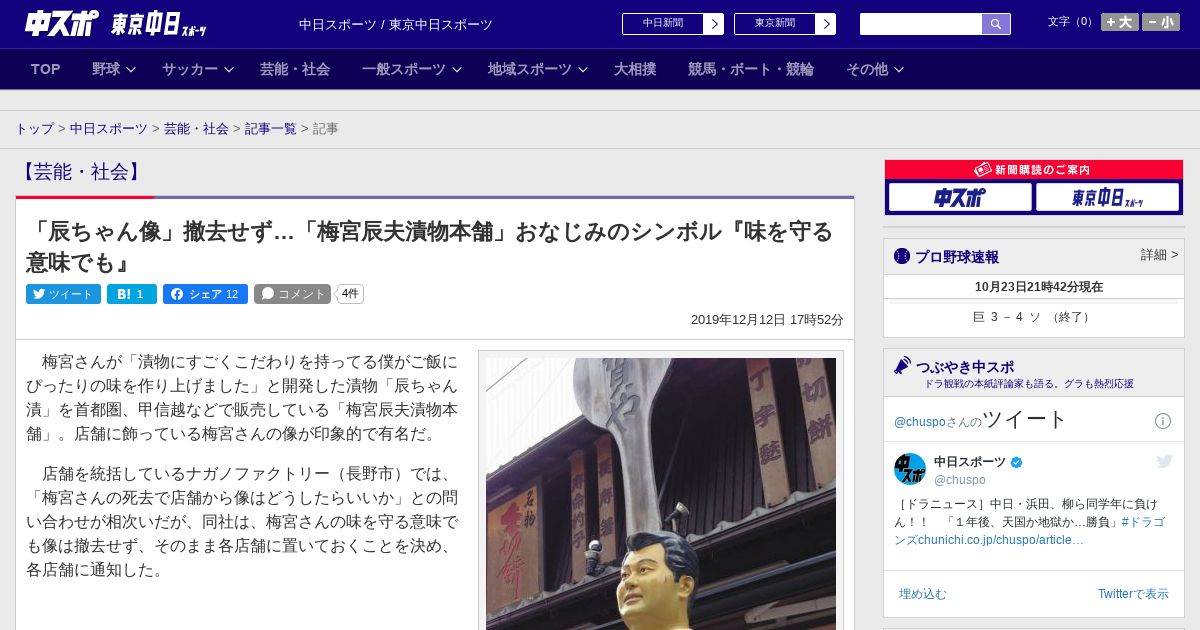Screen dimensions: 1200x630
Task: Click the プロ野球速報 baseball icon
Action: click(x=902, y=256)
